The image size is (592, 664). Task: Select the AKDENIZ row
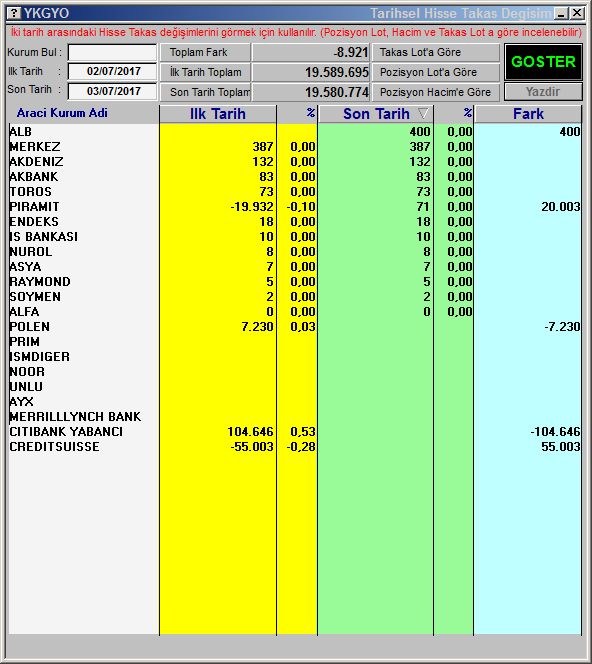pos(295,162)
